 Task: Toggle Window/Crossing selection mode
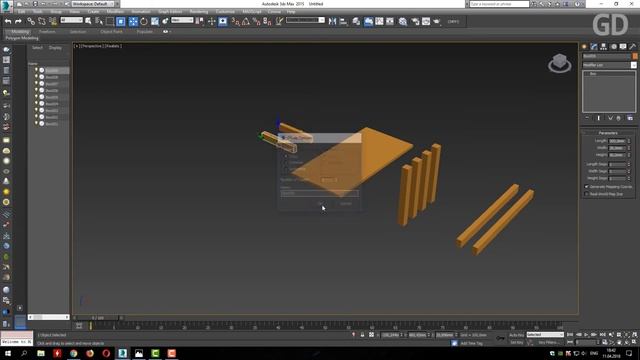[121, 21]
